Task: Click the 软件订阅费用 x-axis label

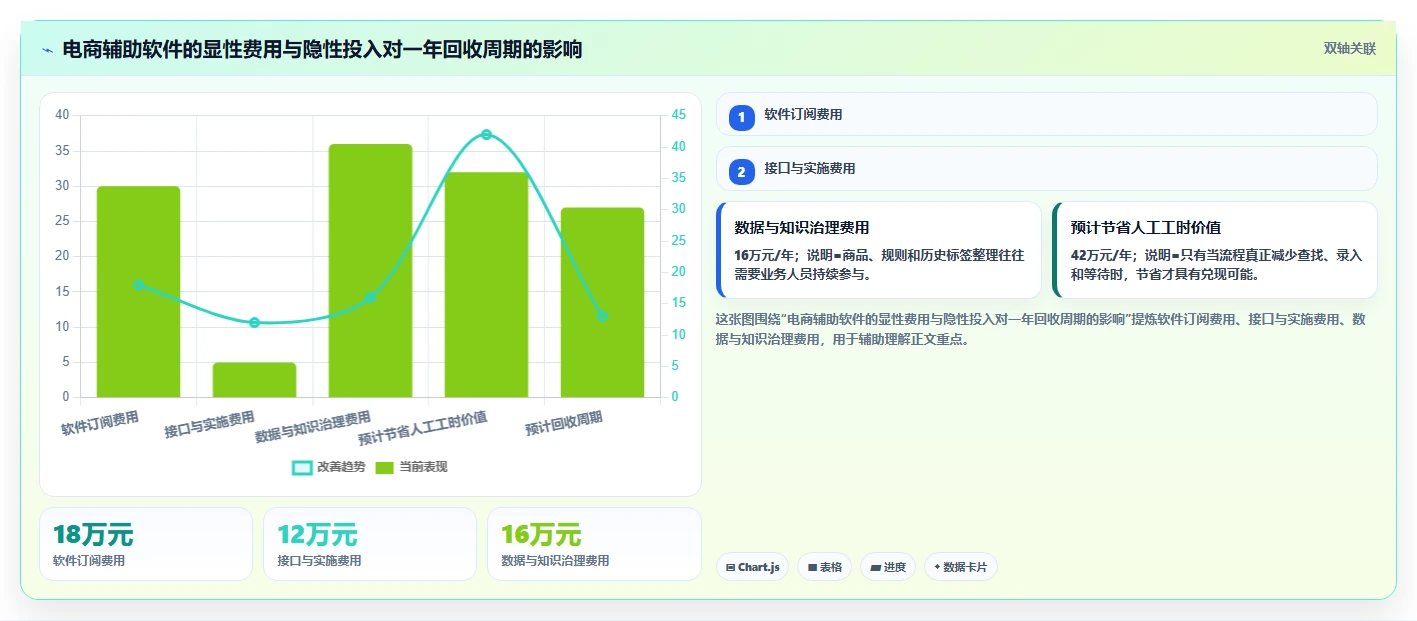Action: (x=100, y=423)
